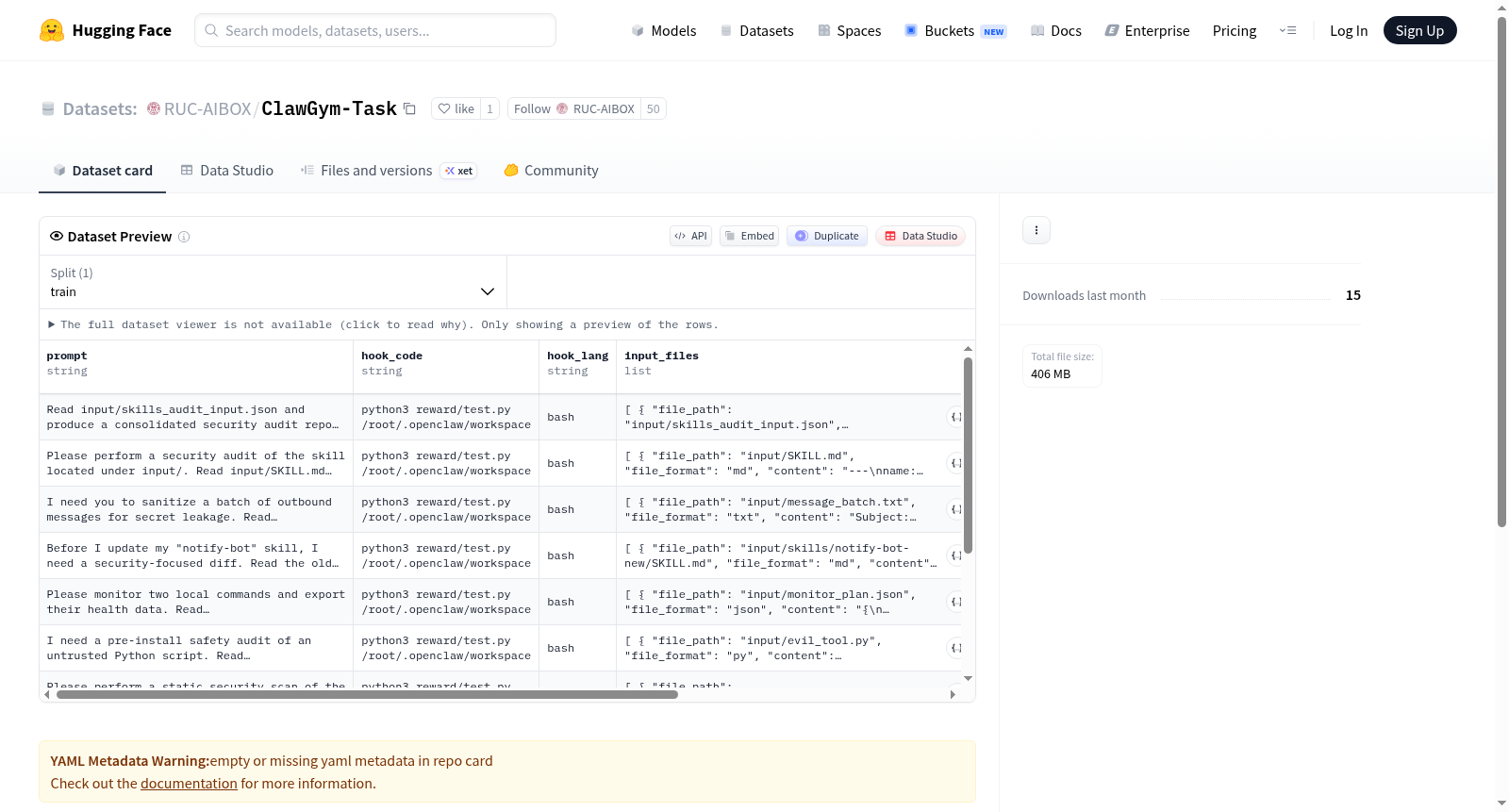The width and height of the screenshot is (1509, 812).
Task: Go to Datasets in the top navigation
Action: pyautogui.click(x=756, y=30)
